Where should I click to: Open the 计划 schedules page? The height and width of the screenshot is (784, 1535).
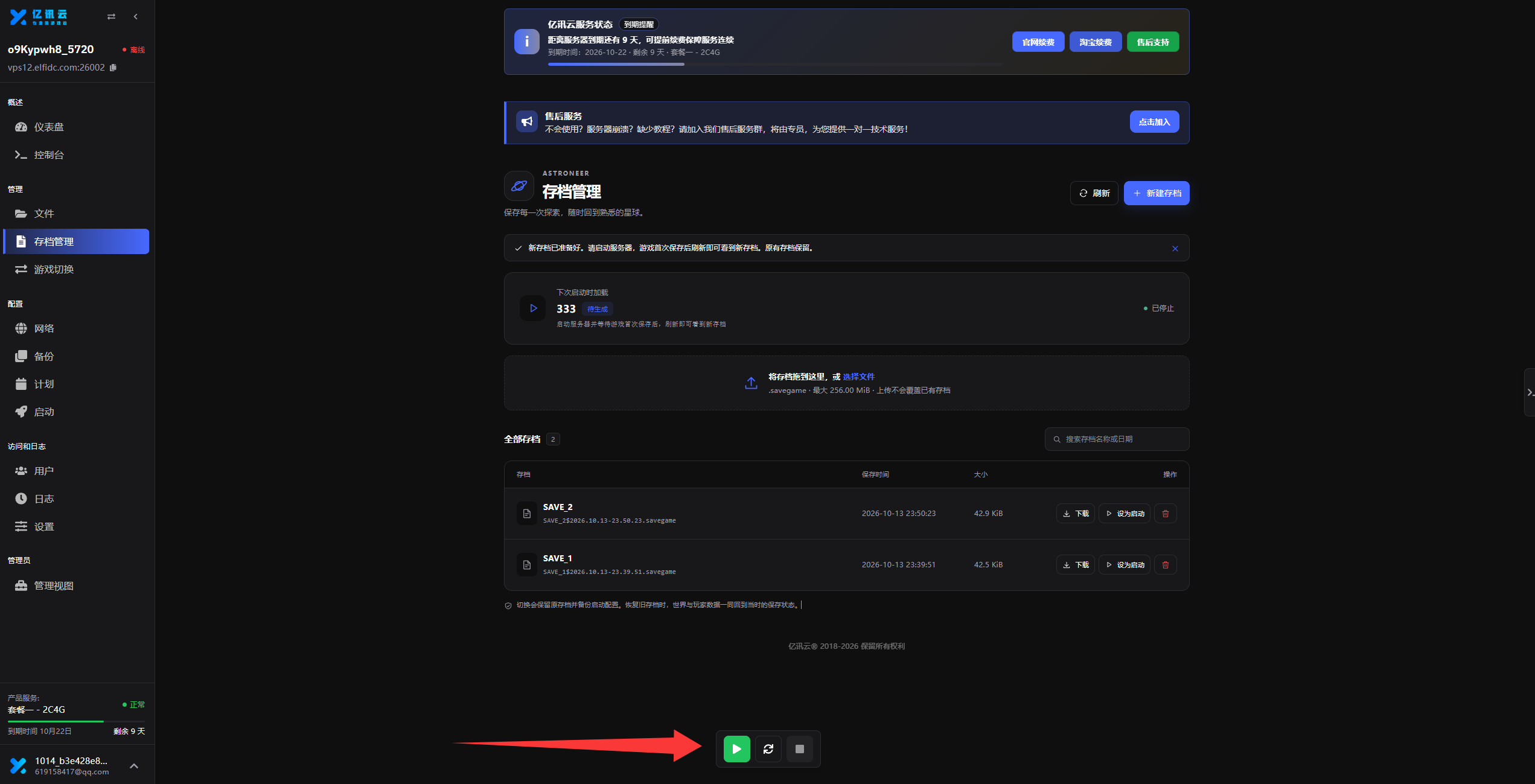point(76,384)
